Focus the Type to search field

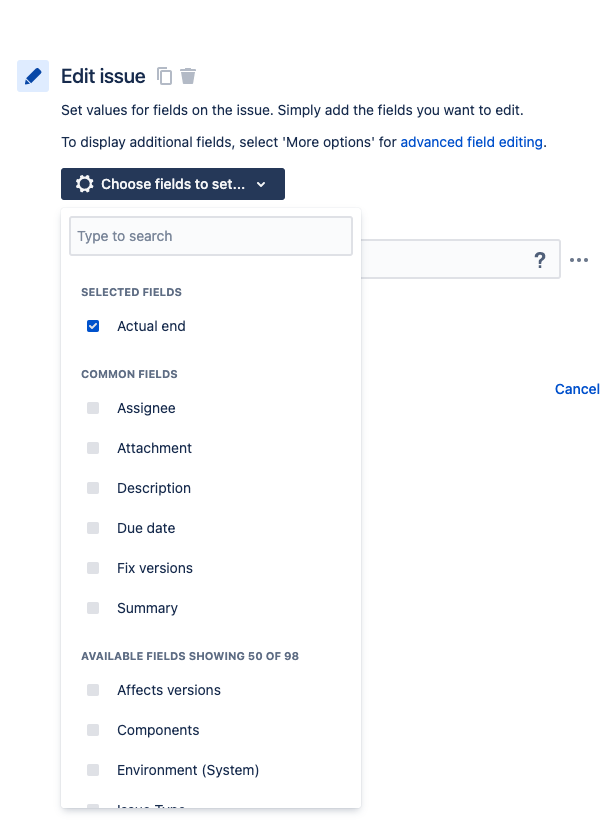tap(211, 236)
